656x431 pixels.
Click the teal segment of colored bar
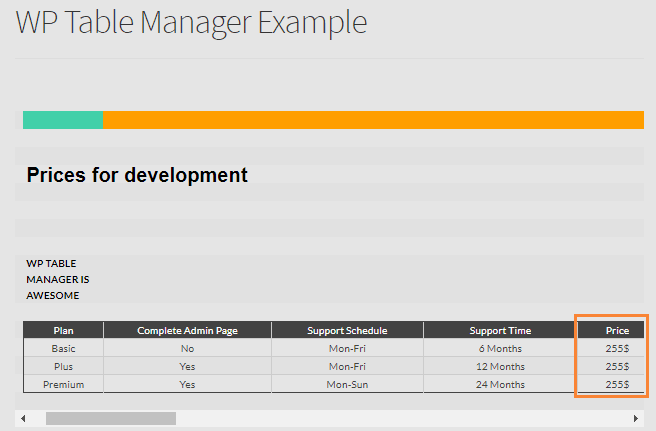[63, 120]
